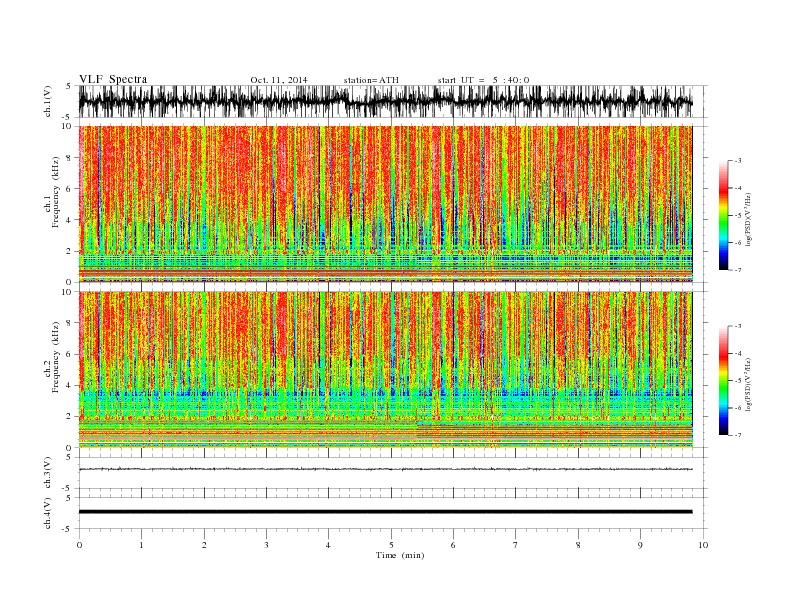Click the ch.3 voltage trace line
792x612 pixels.
385,469
